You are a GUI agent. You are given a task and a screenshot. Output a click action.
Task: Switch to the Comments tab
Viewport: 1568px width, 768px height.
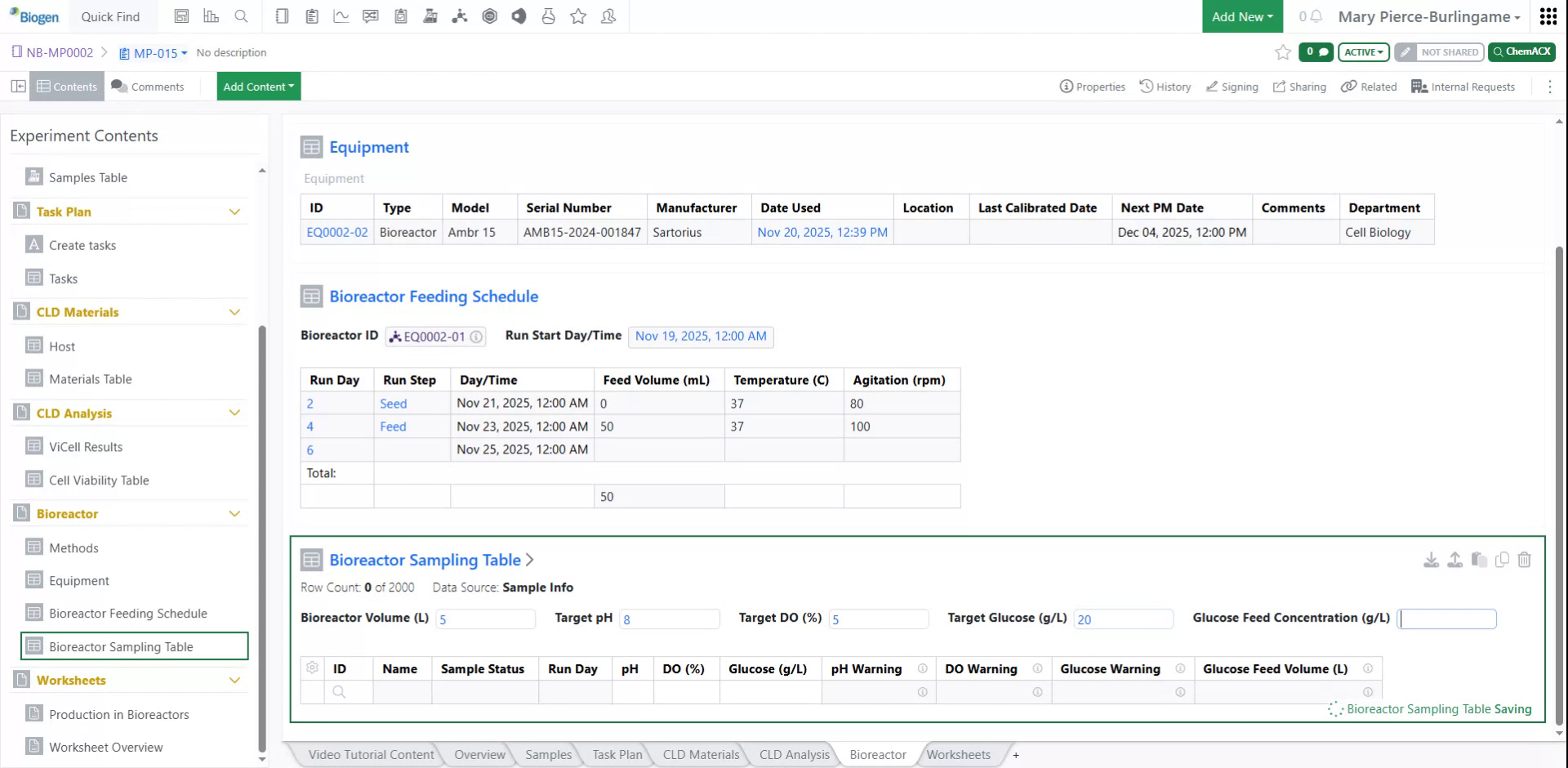click(148, 86)
